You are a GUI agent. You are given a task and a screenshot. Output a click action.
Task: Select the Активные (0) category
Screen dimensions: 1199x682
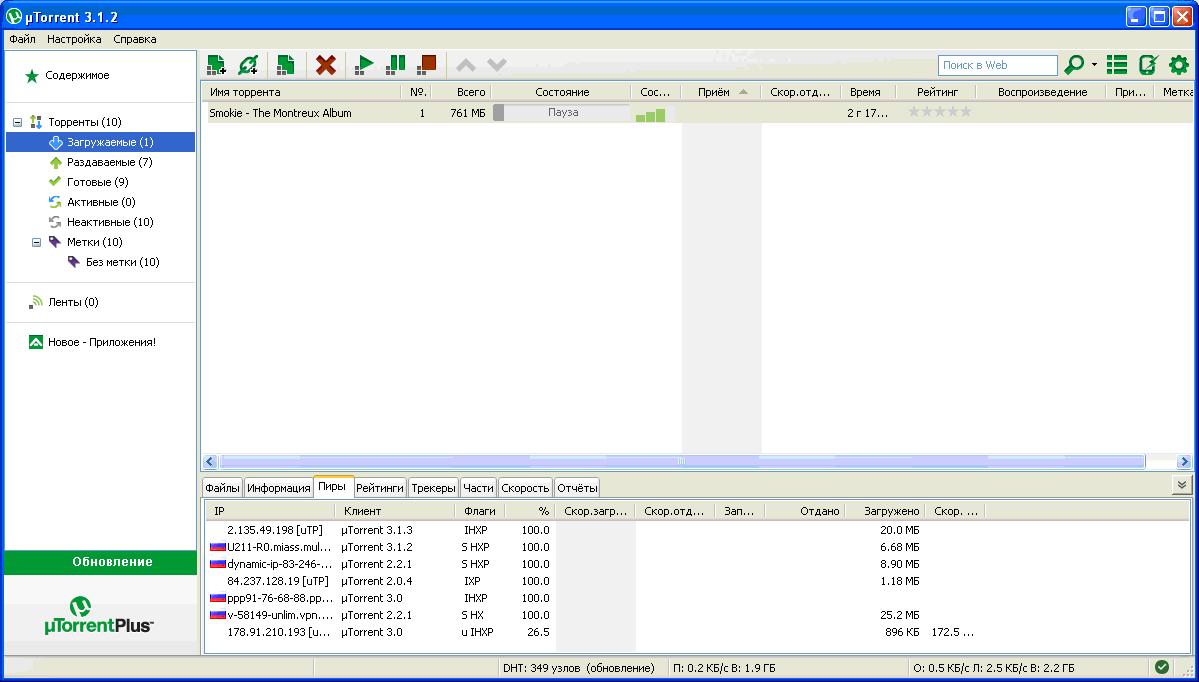tap(100, 202)
